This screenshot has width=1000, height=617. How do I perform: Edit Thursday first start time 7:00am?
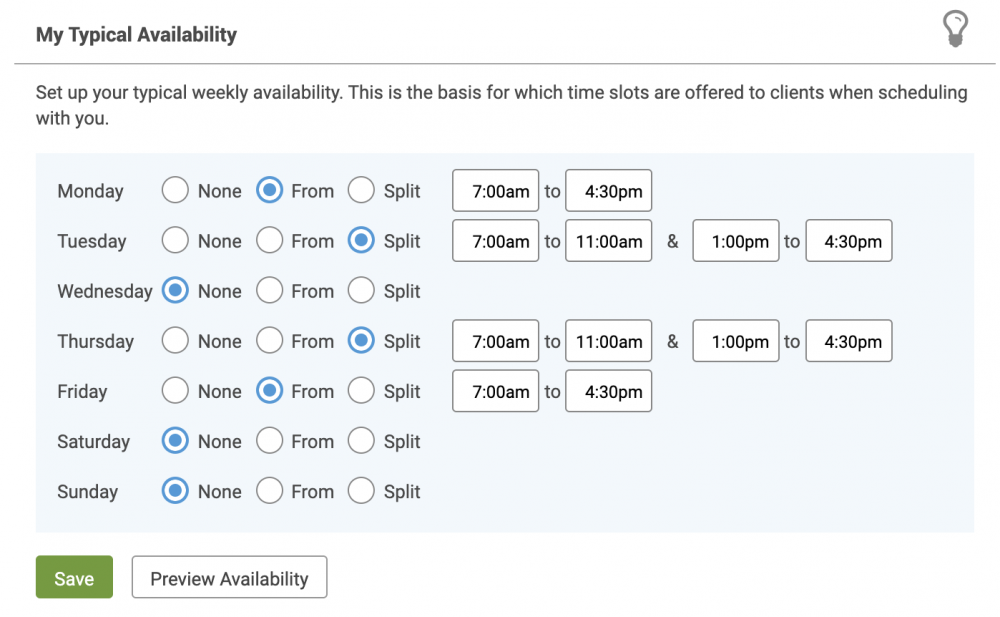496,341
